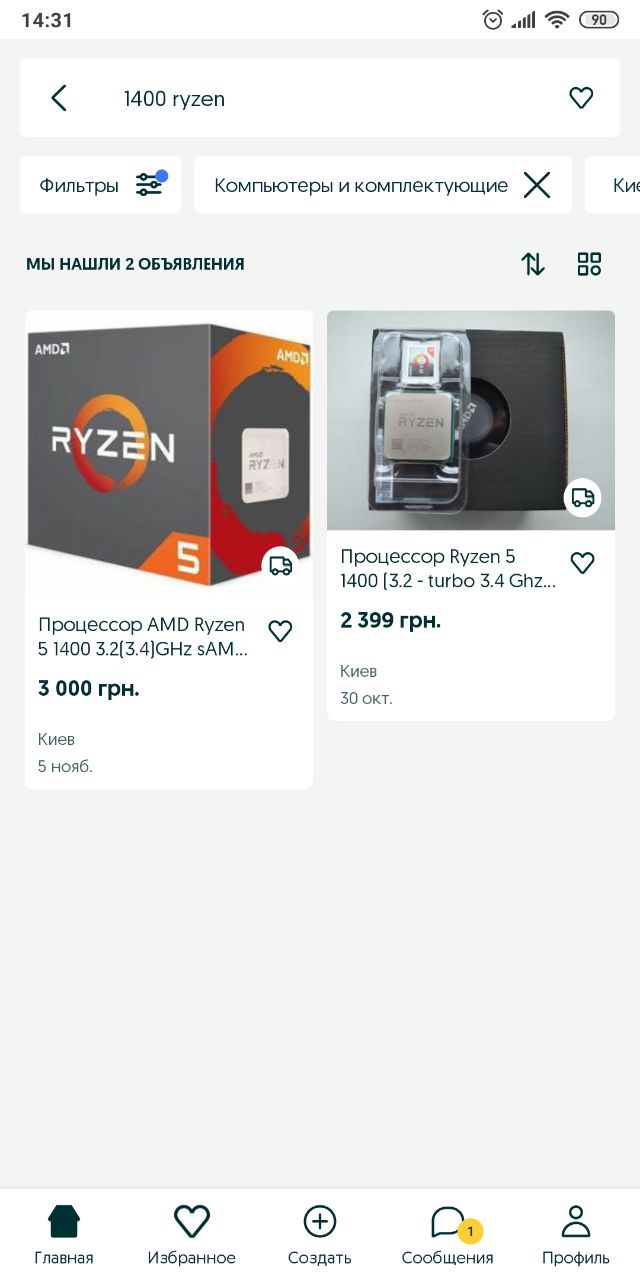Tap delivery truck badge on boxed Ryzen photo
The image size is (640, 1280).
[x=281, y=566]
